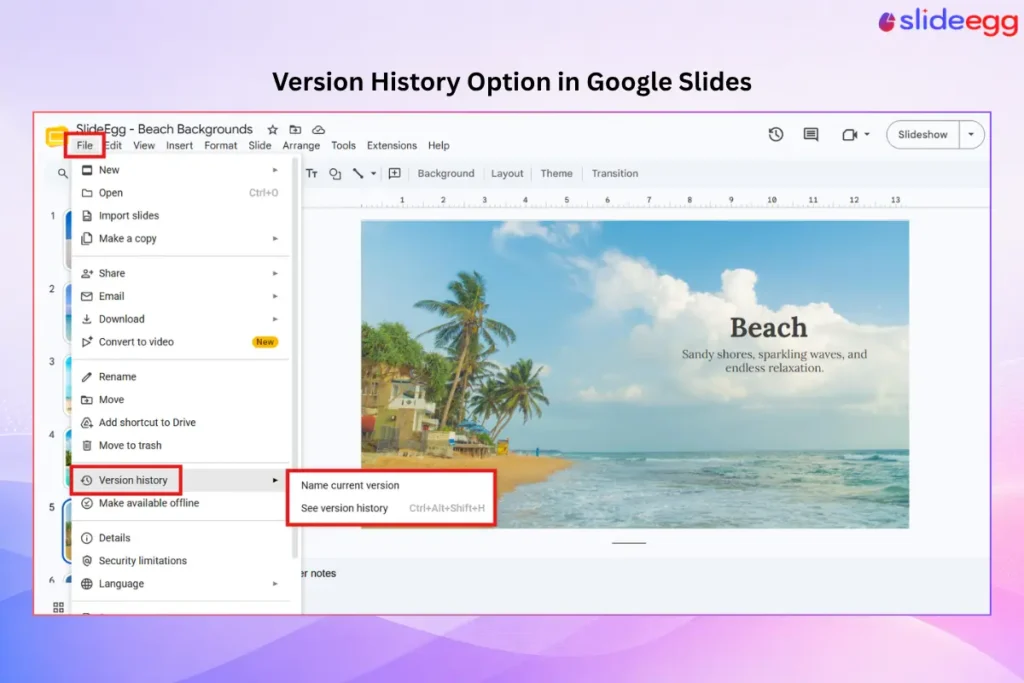1024x683 pixels.
Task: Choose Add shortcut to Drive
Action: coord(180,422)
